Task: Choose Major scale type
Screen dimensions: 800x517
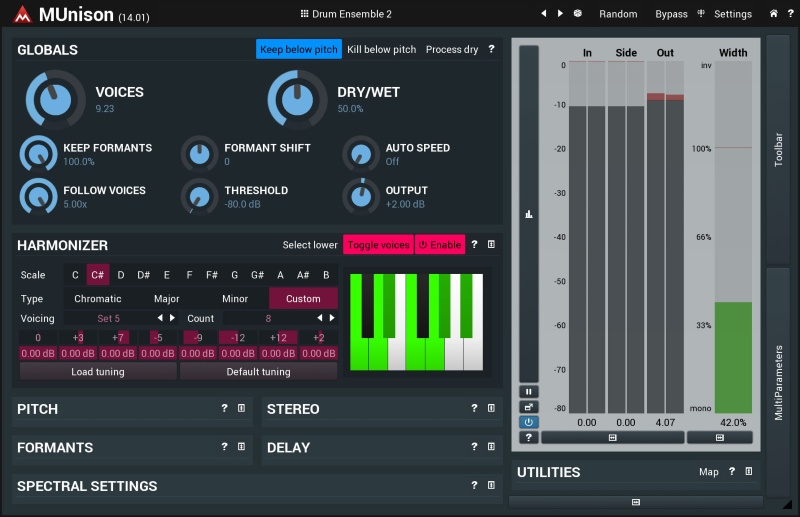Action: coord(166,299)
